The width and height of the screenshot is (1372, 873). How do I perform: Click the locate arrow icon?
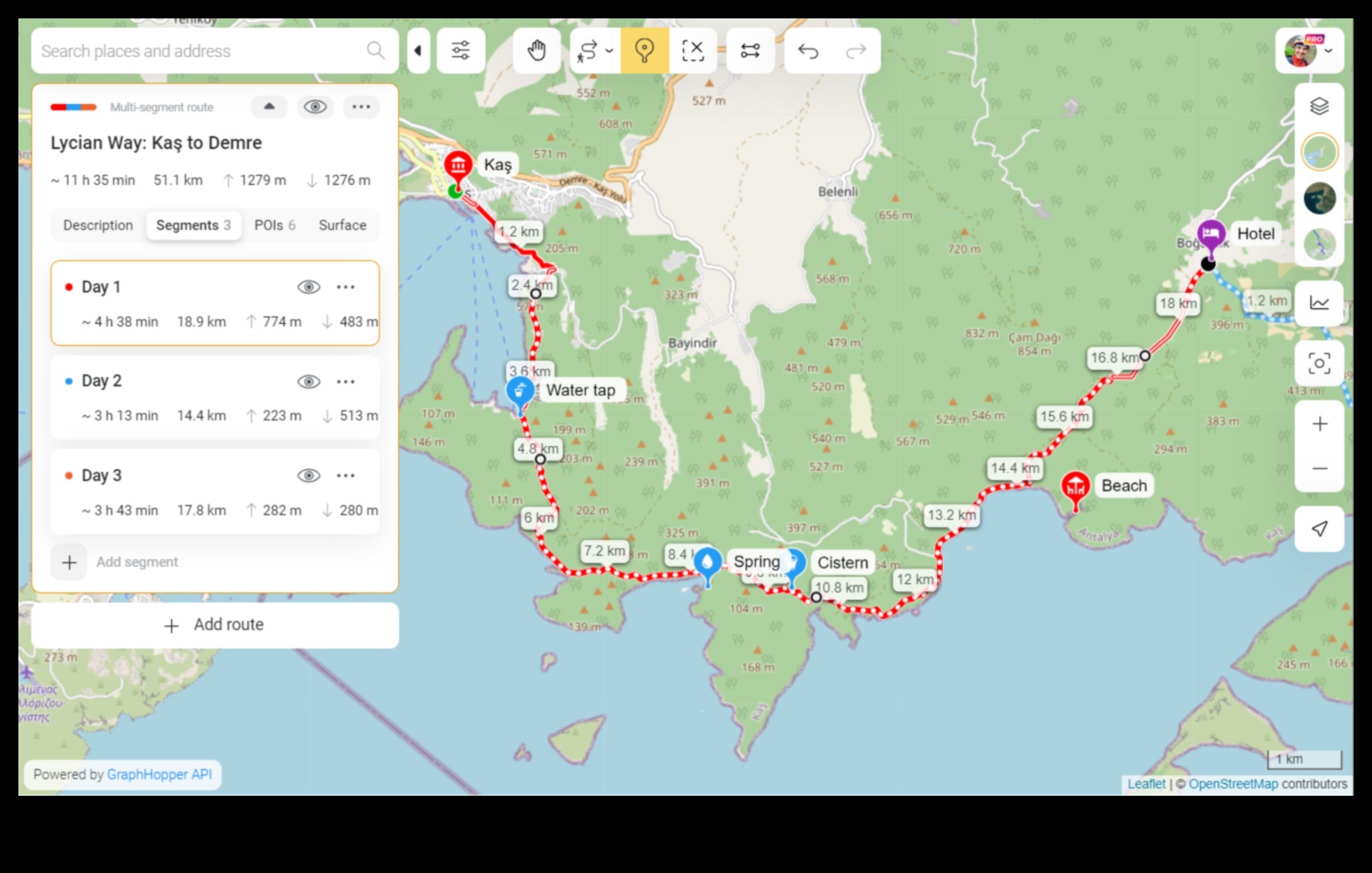click(x=1320, y=528)
